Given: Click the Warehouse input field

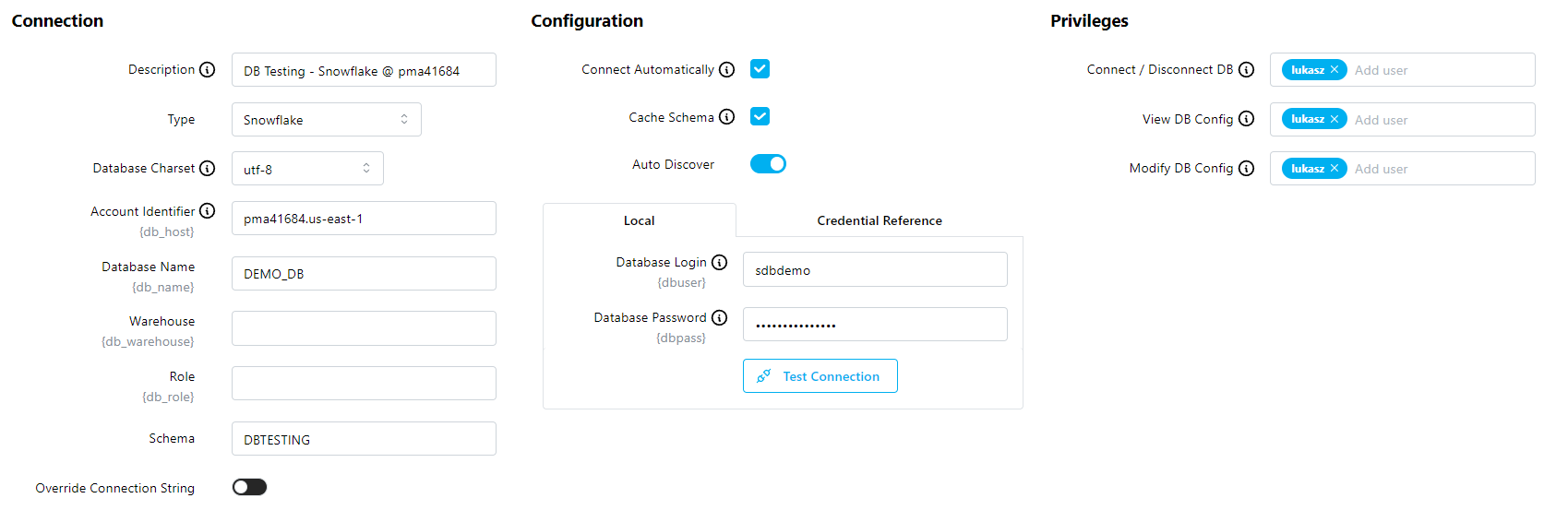Looking at the screenshot, I should [x=364, y=328].
